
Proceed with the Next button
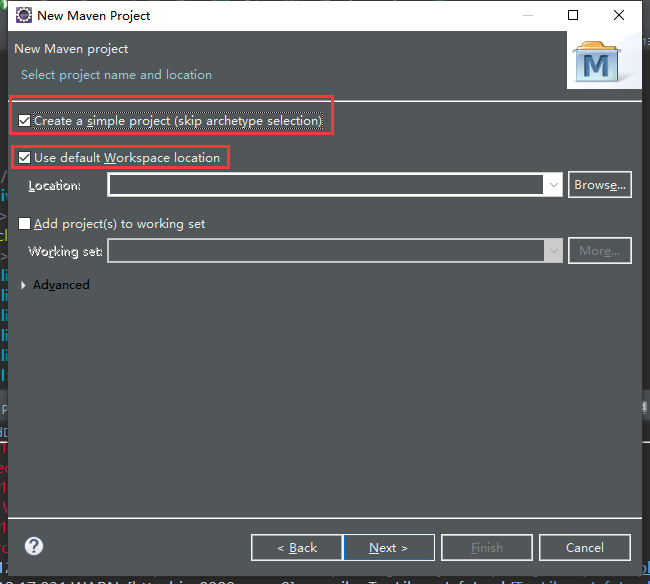point(389,548)
